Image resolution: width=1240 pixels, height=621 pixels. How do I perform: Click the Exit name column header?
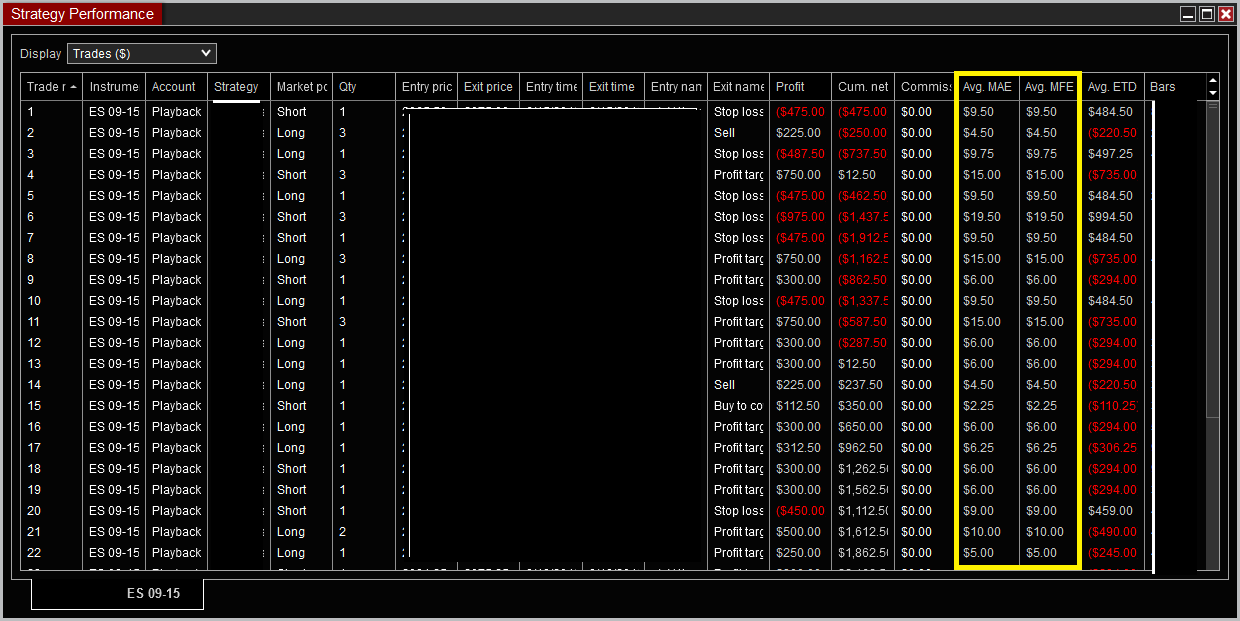click(x=738, y=87)
